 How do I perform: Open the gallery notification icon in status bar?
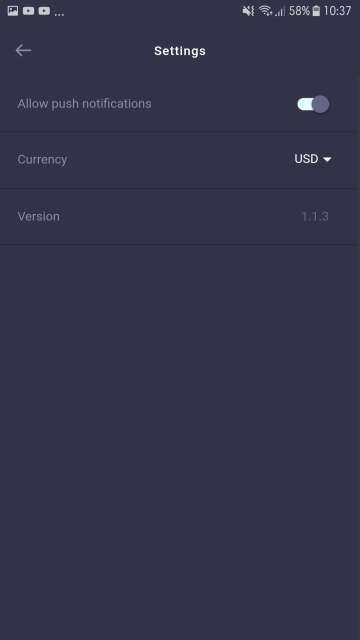point(13,11)
